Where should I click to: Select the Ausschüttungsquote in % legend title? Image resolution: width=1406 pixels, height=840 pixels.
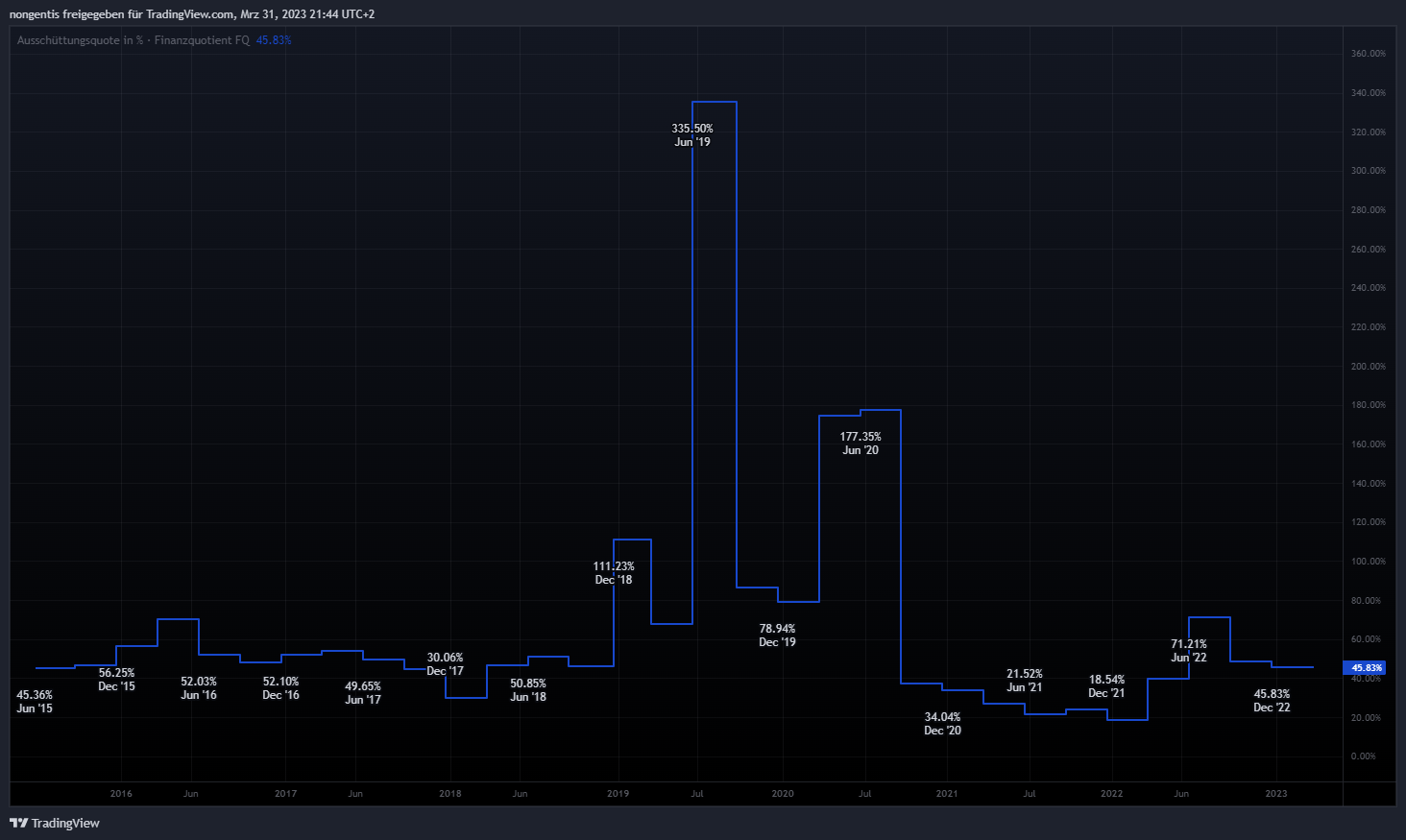point(80,40)
